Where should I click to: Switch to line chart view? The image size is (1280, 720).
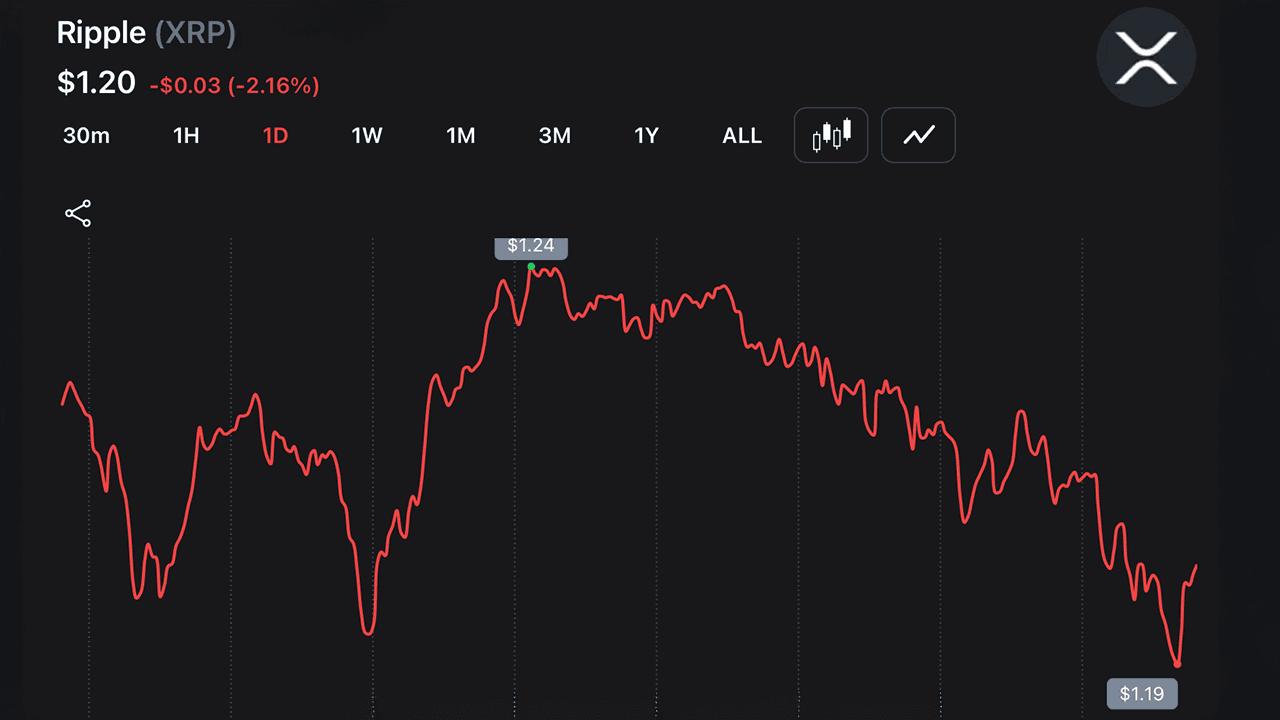pyautogui.click(x=918, y=135)
